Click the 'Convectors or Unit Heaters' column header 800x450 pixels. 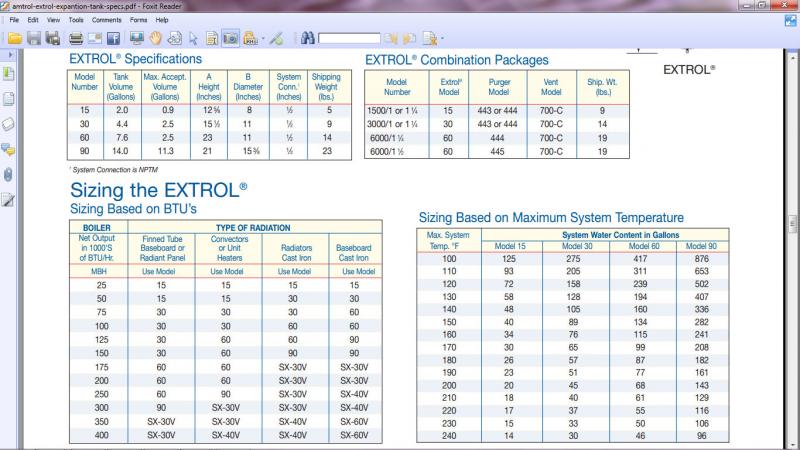point(229,248)
